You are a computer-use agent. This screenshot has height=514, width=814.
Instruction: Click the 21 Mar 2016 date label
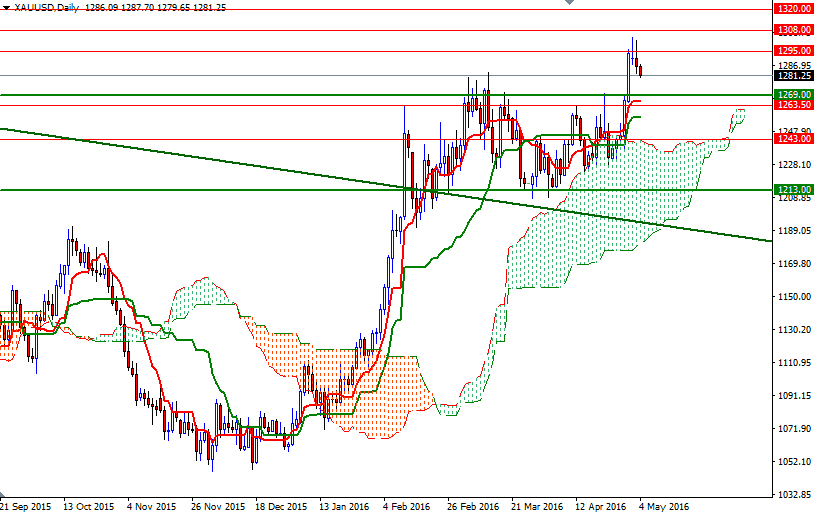coord(537,506)
